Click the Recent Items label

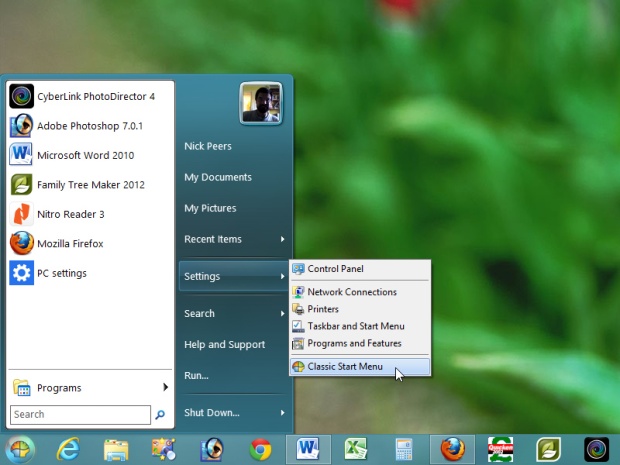(213, 239)
